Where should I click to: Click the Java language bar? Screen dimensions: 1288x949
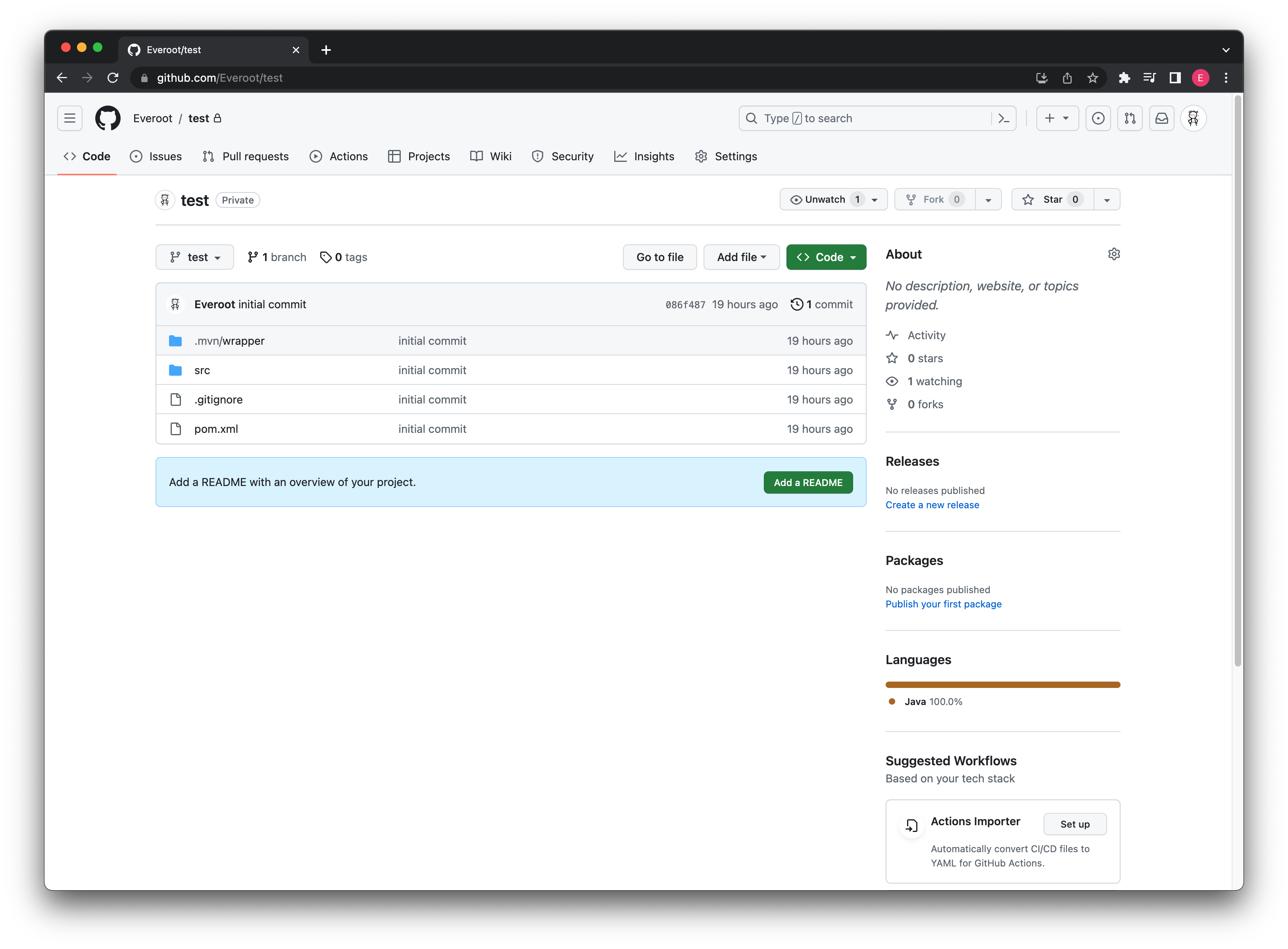click(x=1002, y=685)
